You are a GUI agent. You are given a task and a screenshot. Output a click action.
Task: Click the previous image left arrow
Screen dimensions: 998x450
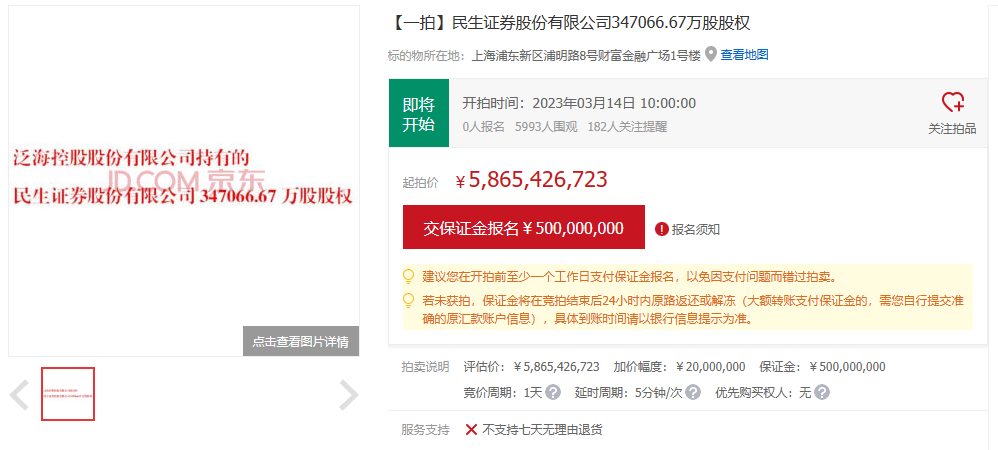[19, 395]
